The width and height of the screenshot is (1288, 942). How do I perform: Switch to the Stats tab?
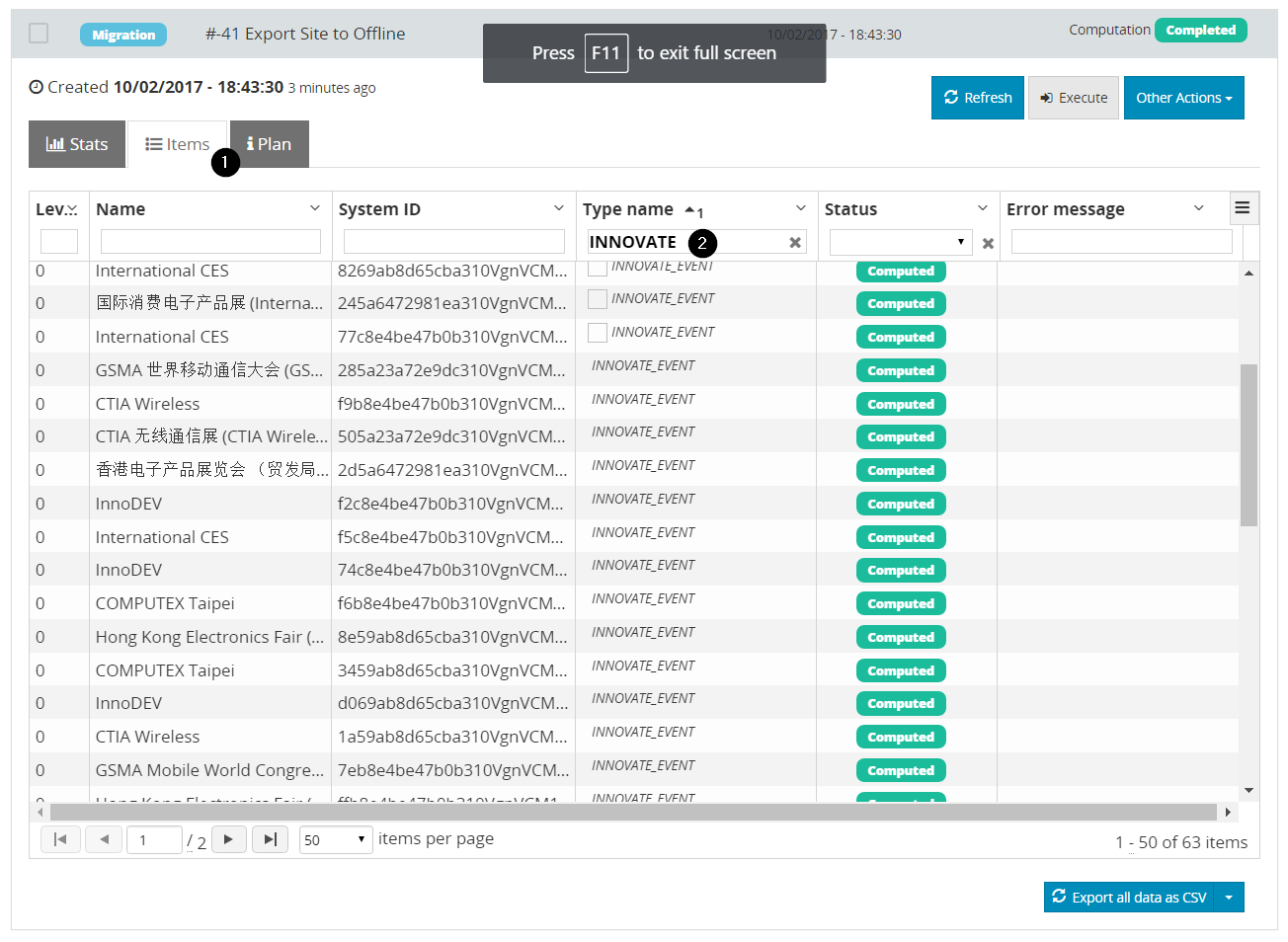click(x=77, y=144)
